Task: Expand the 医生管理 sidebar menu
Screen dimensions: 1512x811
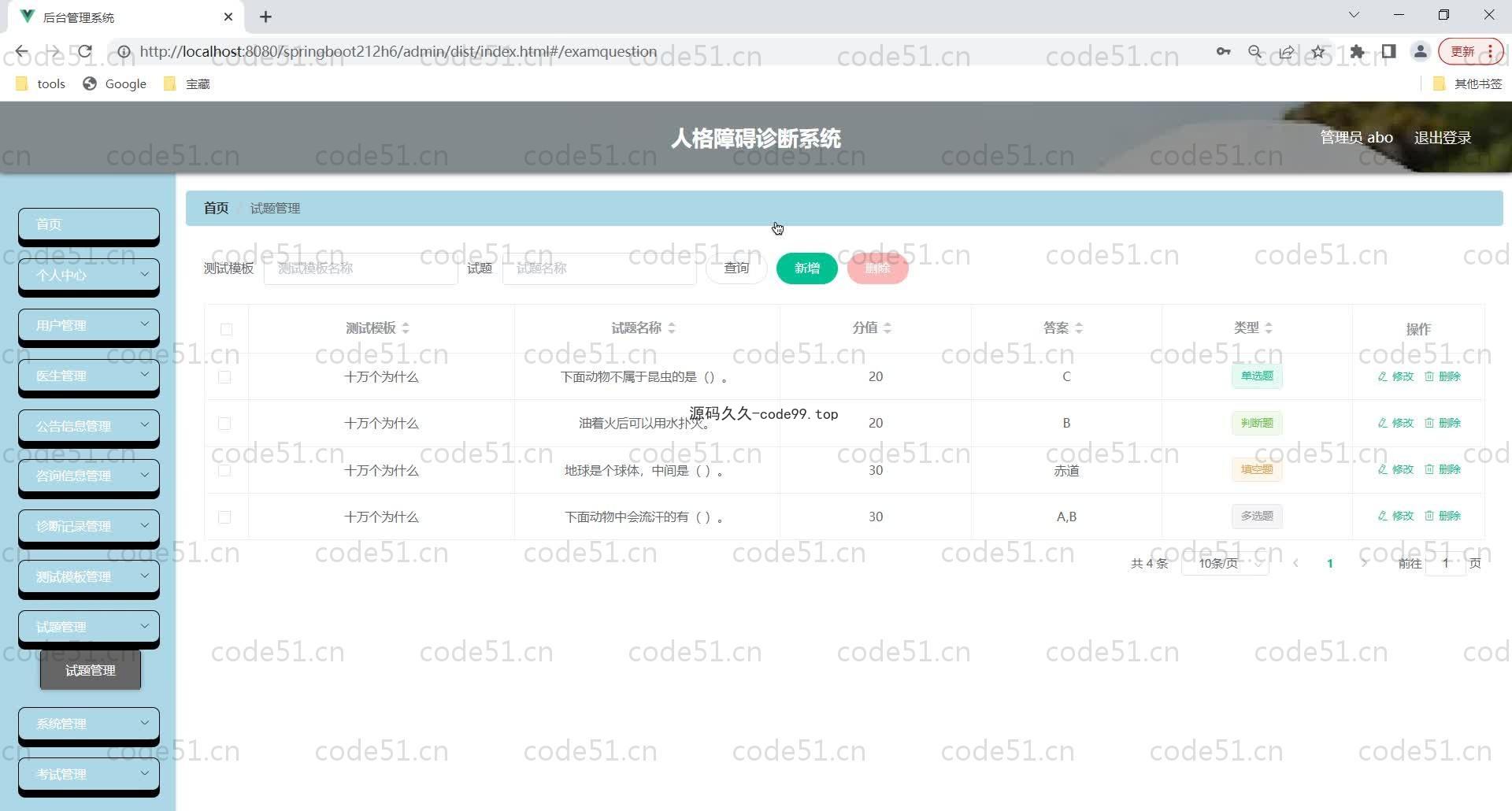Action: 89,376
